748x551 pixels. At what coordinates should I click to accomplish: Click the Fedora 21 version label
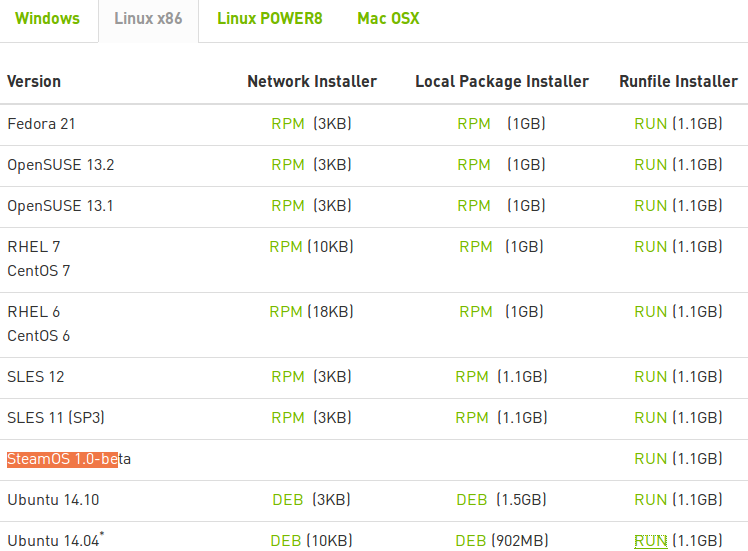pos(42,124)
